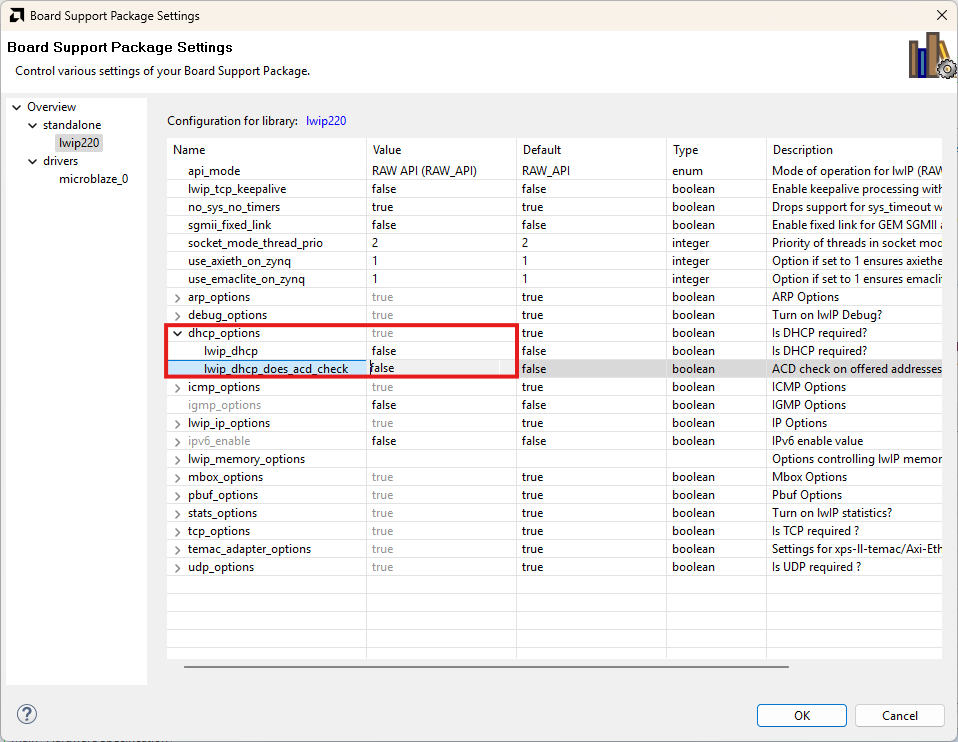Image resolution: width=958 pixels, height=742 pixels.
Task: Collapse the dhcp_options row
Action: point(178,333)
